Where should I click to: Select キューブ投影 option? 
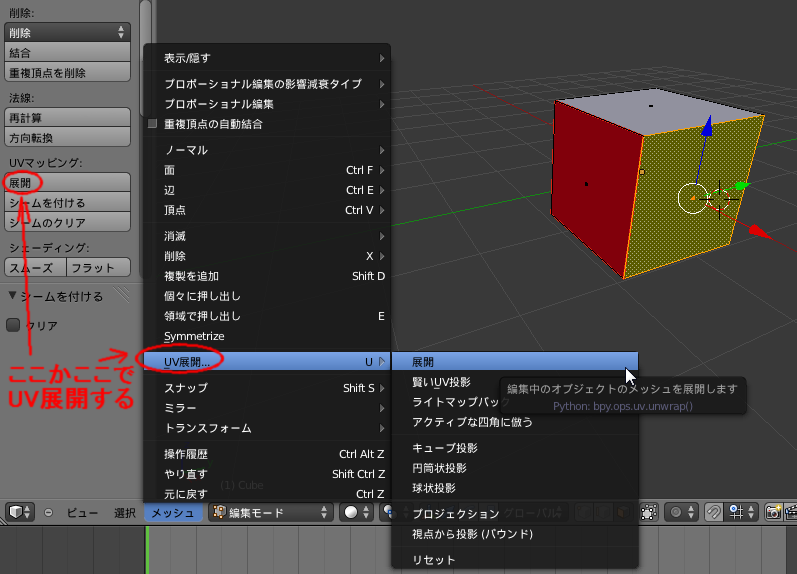coord(515,448)
